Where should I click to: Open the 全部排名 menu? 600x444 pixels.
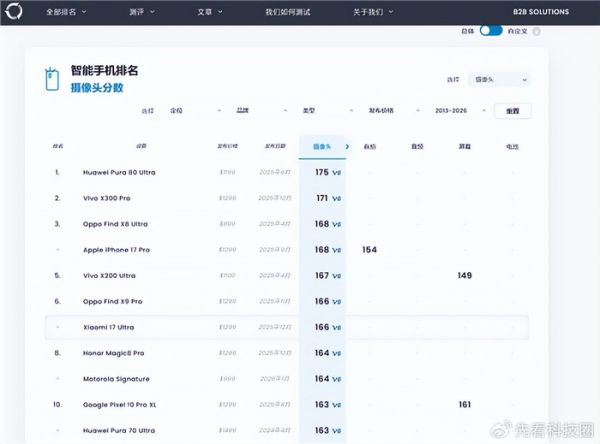click(x=67, y=13)
